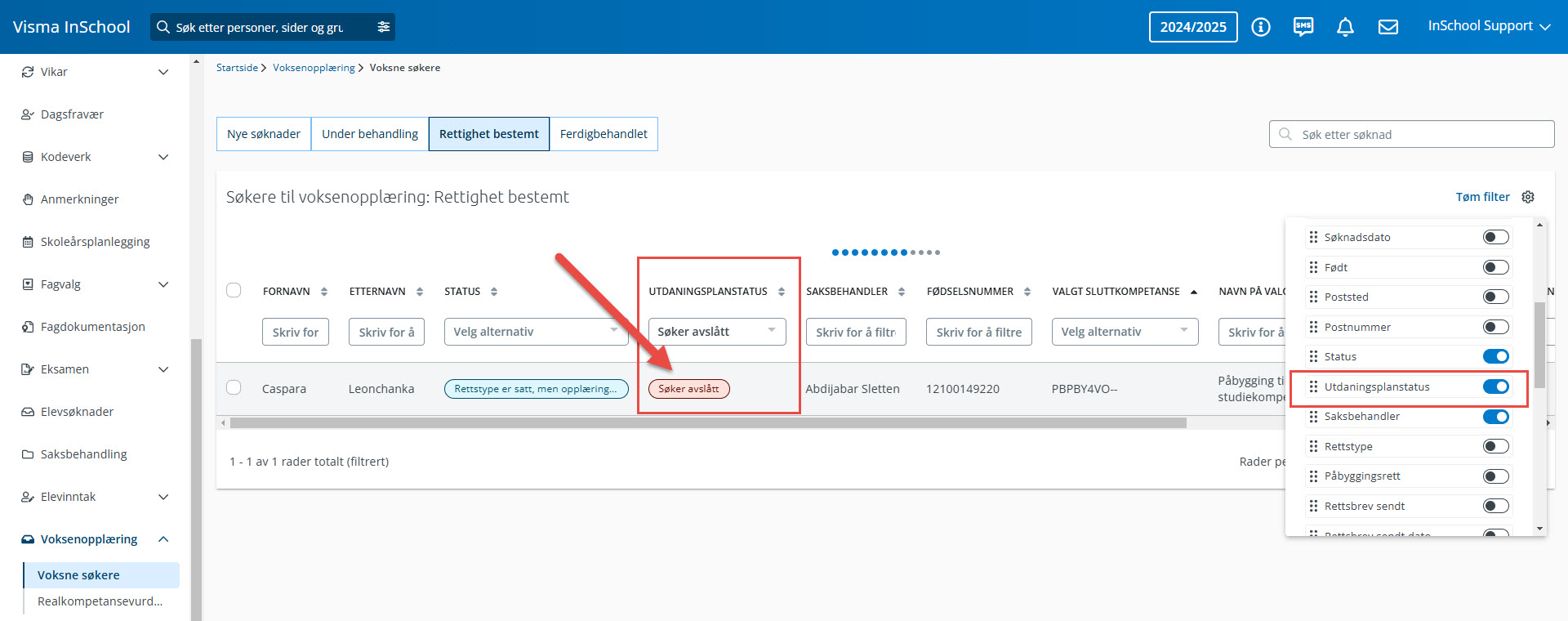Disable Saksbehandler column toggle
The width and height of the screenshot is (1568, 621).
(x=1496, y=417)
